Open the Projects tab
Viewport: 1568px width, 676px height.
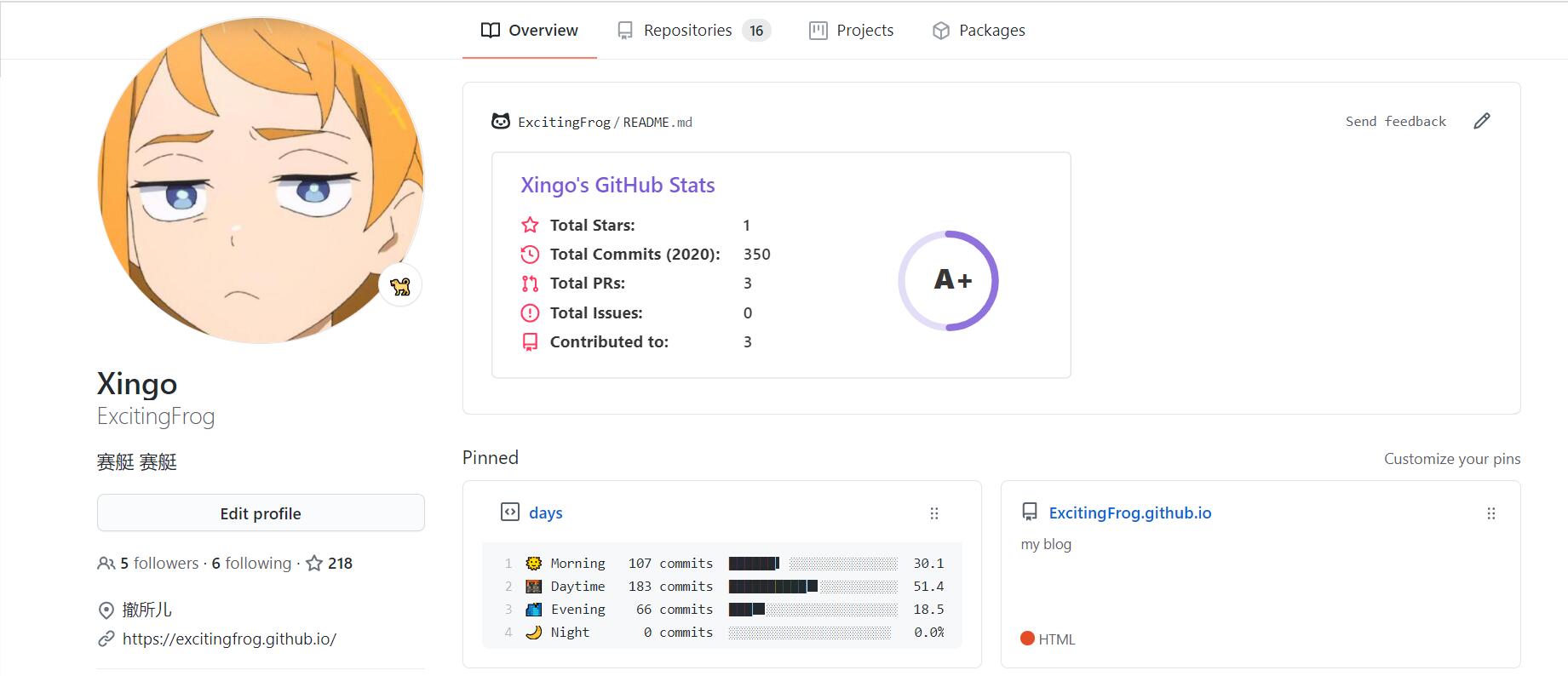[x=851, y=31]
